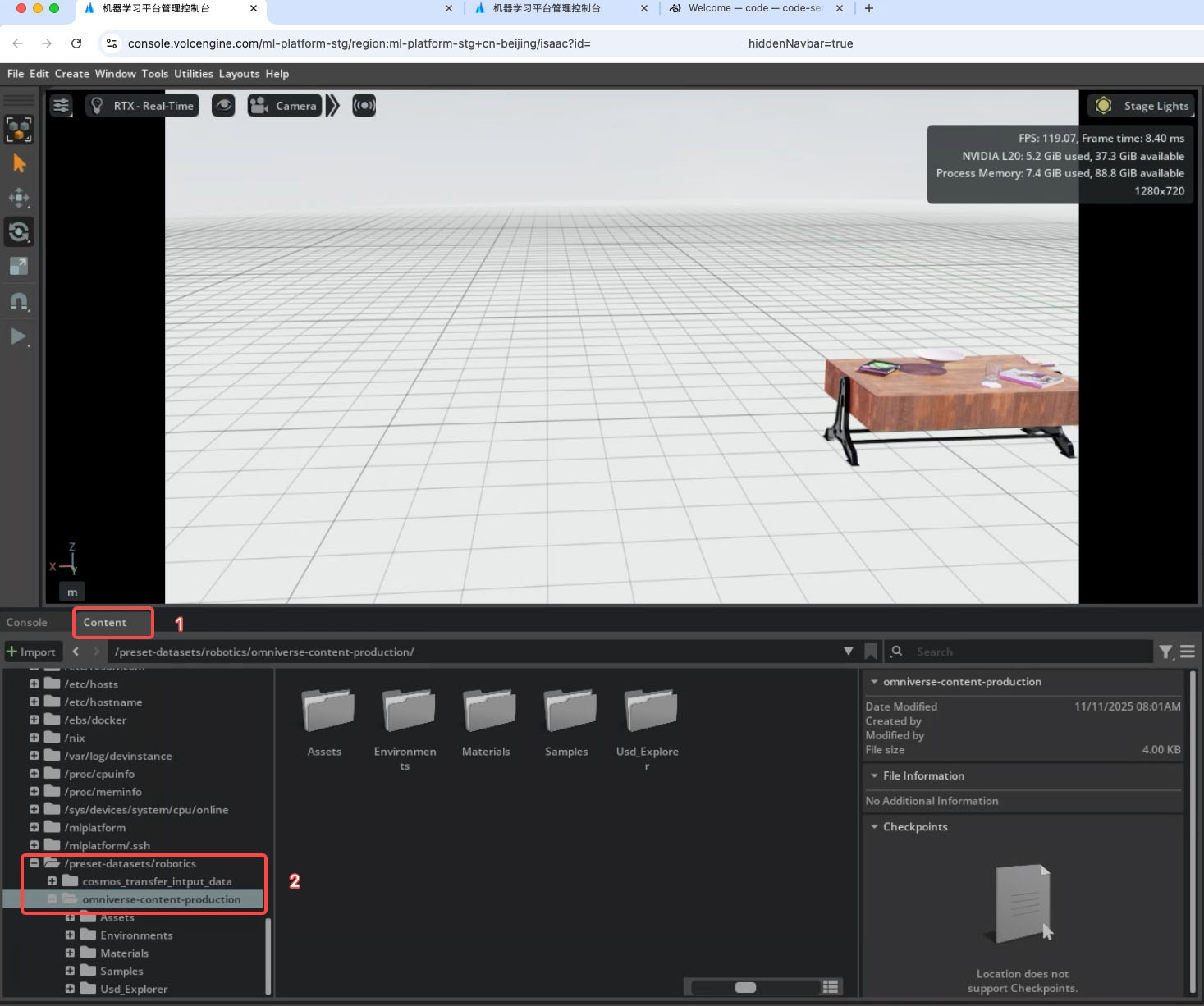Viewport: 1204px width, 1006px height.
Task: Collapse the /preset-datasets/robotics tree folder
Action: [34, 863]
